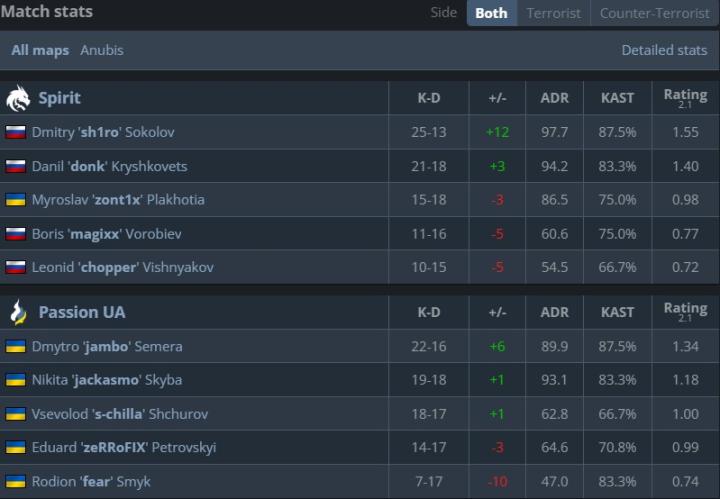Go to the Spirit team page
This screenshot has height=499, width=720.
coord(59,98)
